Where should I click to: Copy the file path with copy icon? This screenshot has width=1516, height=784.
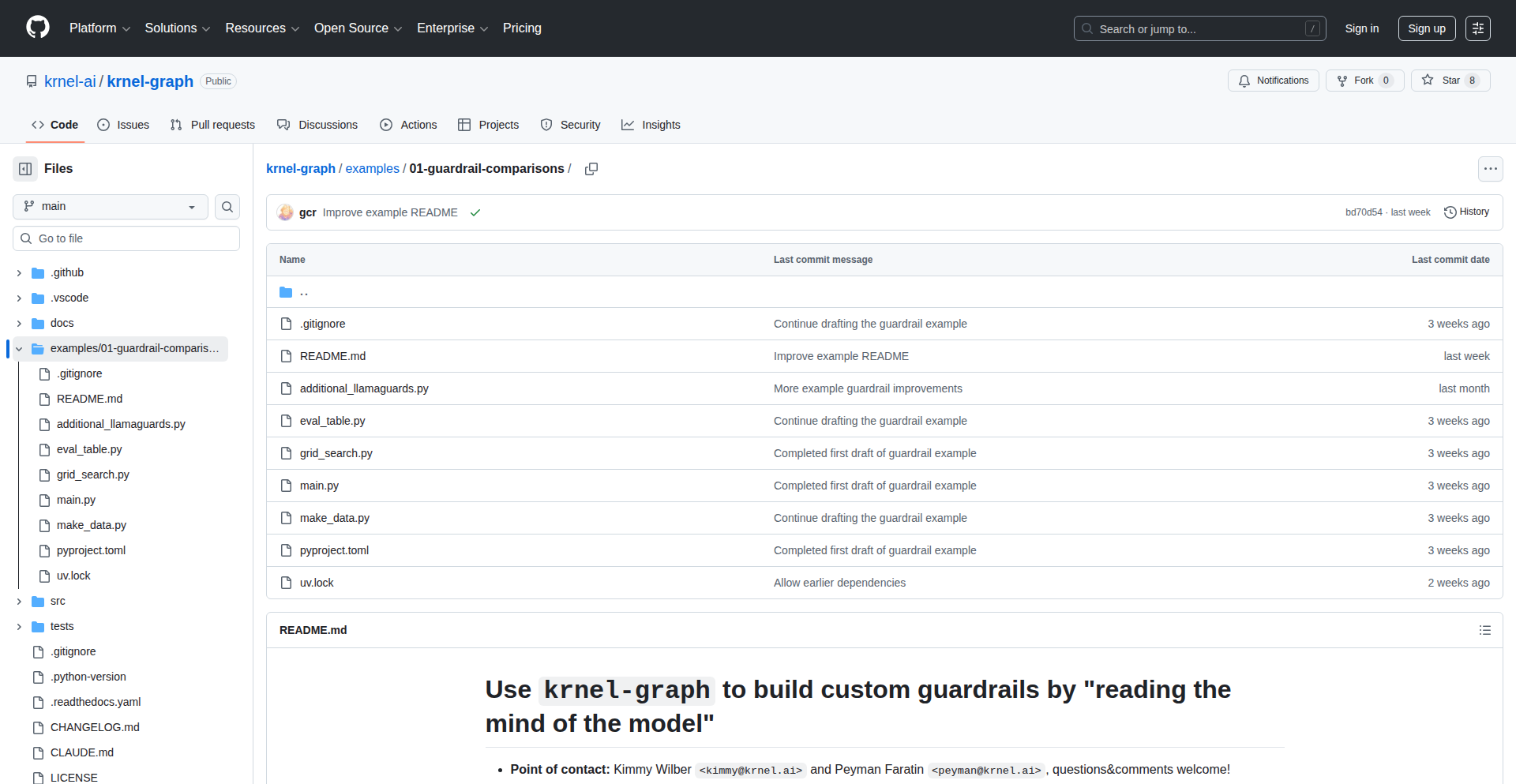[x=591, y=169]
